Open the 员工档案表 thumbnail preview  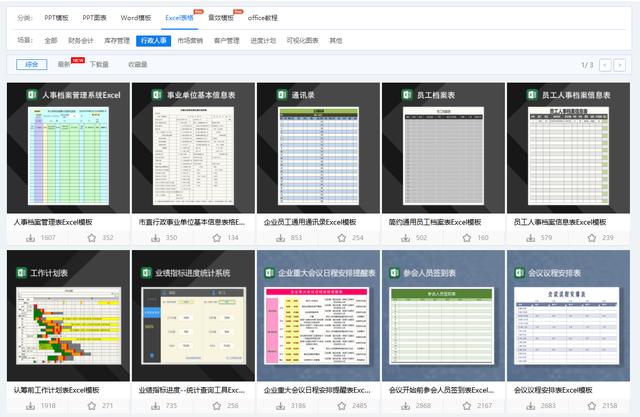pyautogui.click(x=443, y=148)
